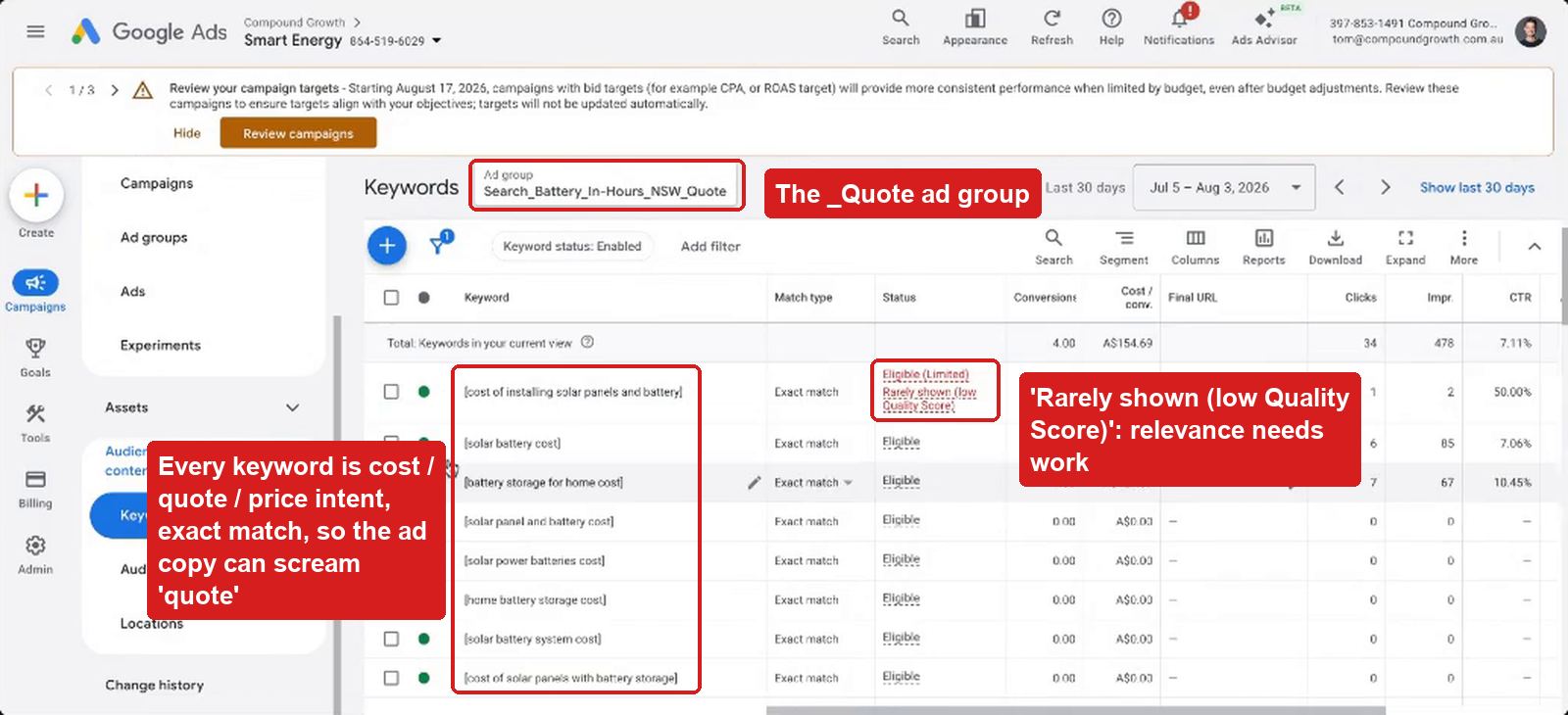Select checkbox for cost of solar panels with battery storage

[391, 678]
